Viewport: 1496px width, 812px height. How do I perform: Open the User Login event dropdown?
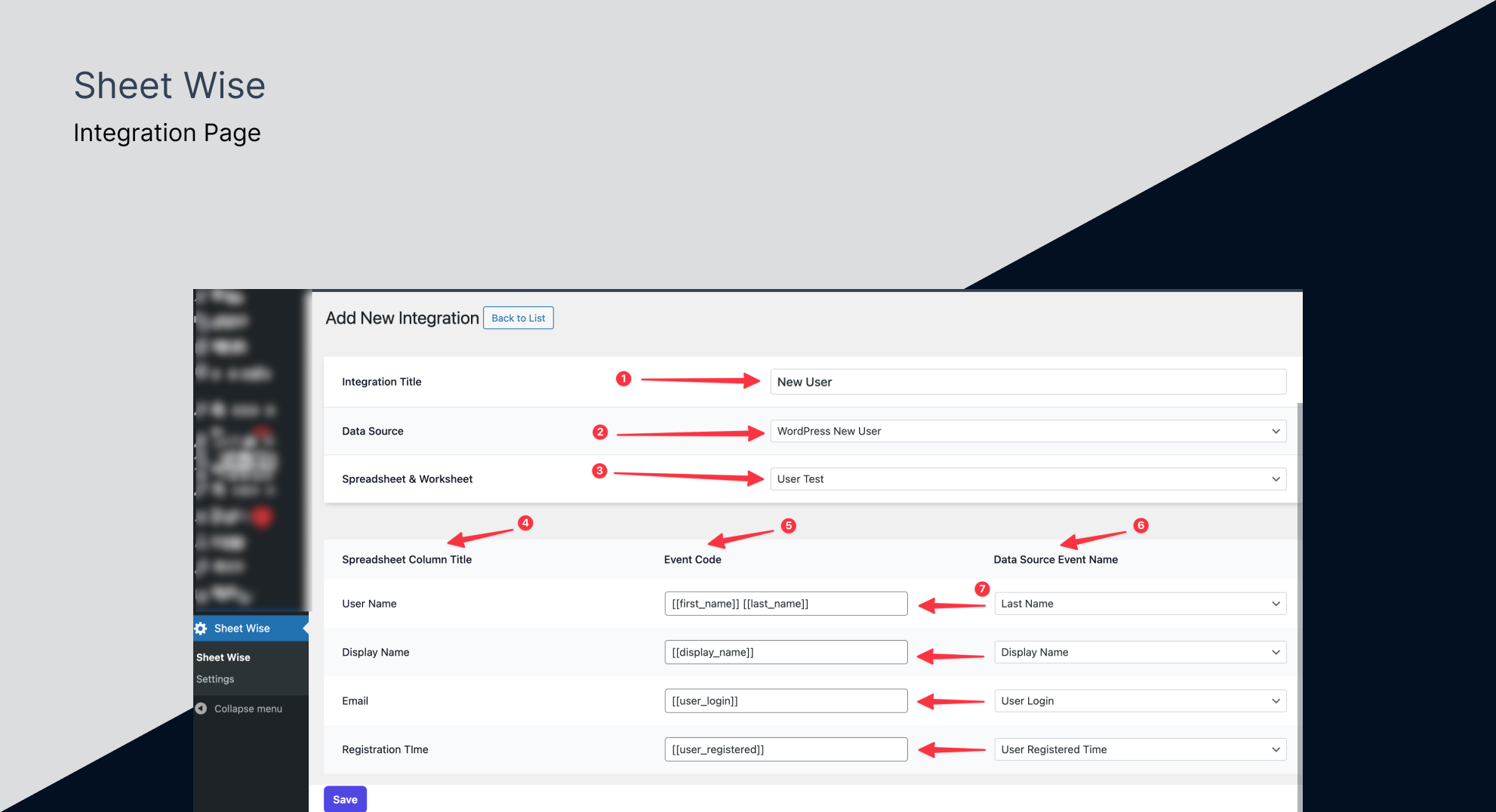pyautogui.click(x=1140, y=701)
